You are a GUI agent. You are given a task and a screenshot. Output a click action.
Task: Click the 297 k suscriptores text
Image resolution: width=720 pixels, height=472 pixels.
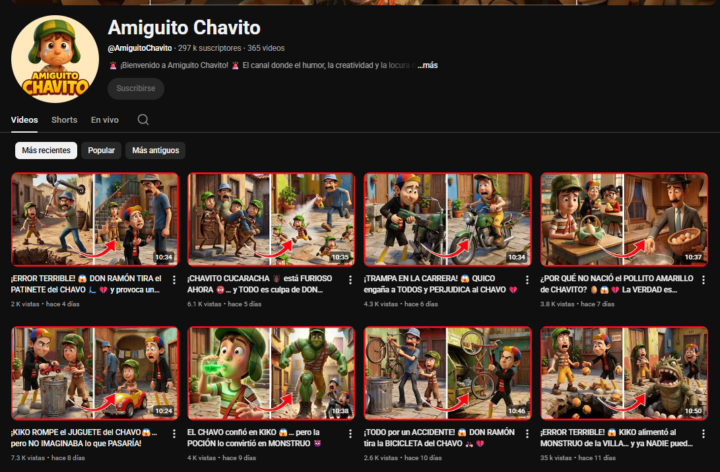point(209,48)
